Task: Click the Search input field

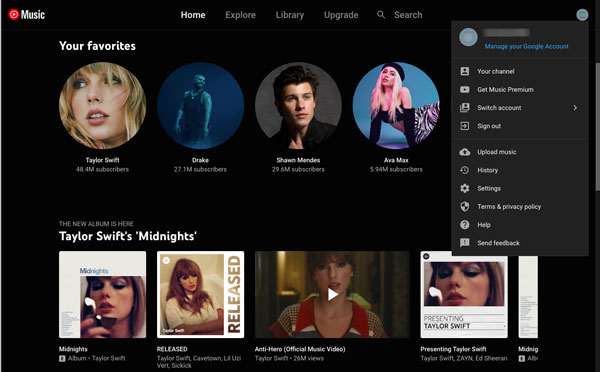Action: pos(408,15)
